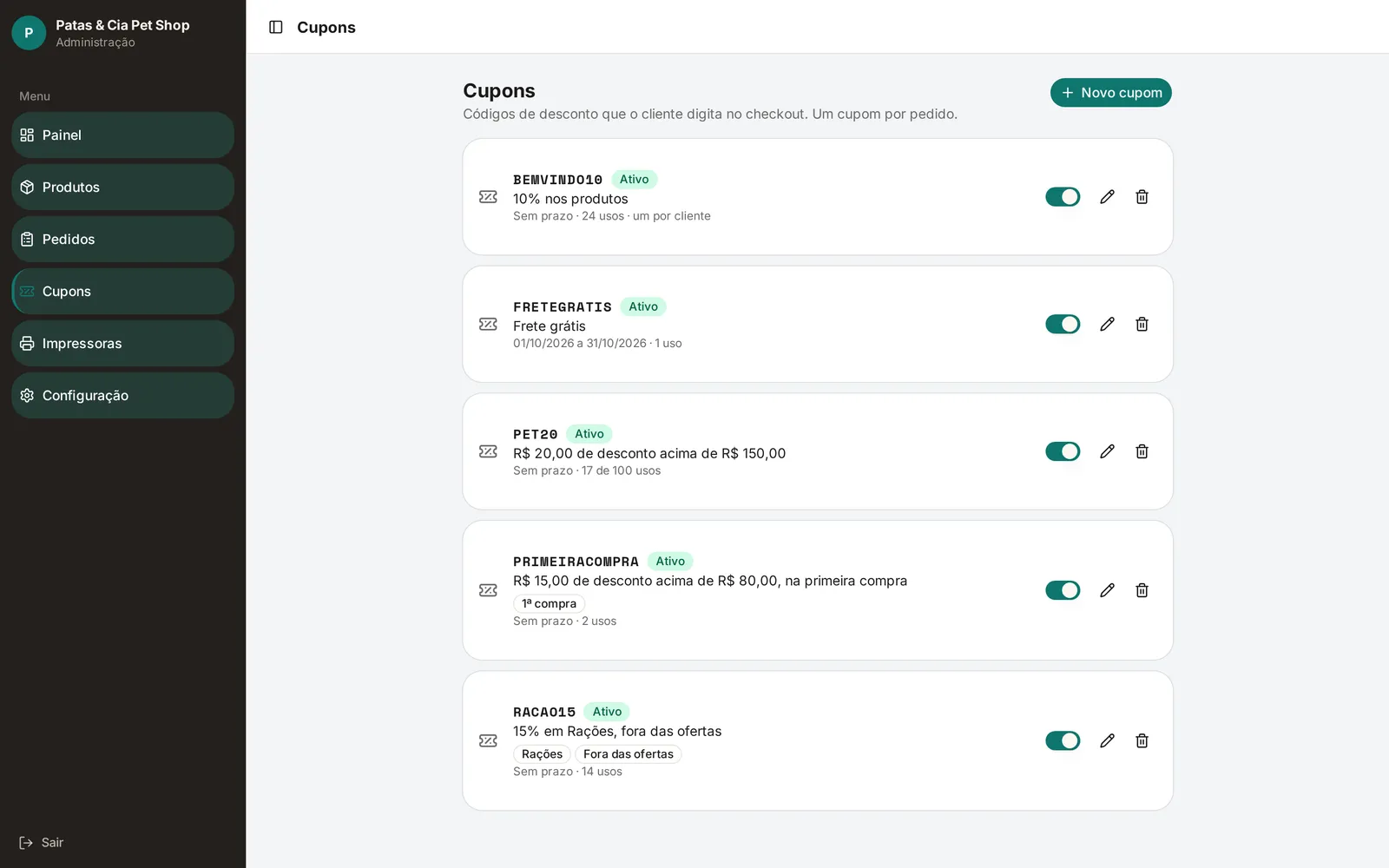This screenshot has height=868, width=1389.
Task: Click the Ativo badge of FRETEGRATIS
Action: [x=643, y=306]
